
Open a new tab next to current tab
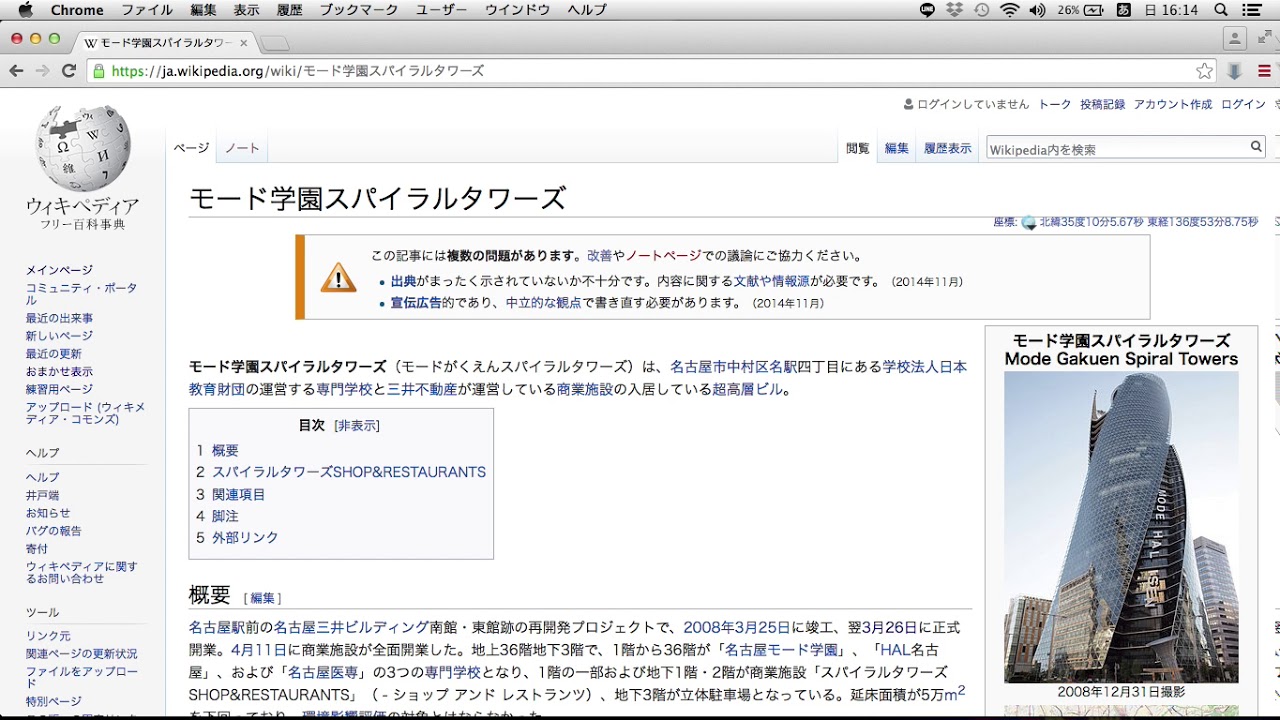coord(275,43)
